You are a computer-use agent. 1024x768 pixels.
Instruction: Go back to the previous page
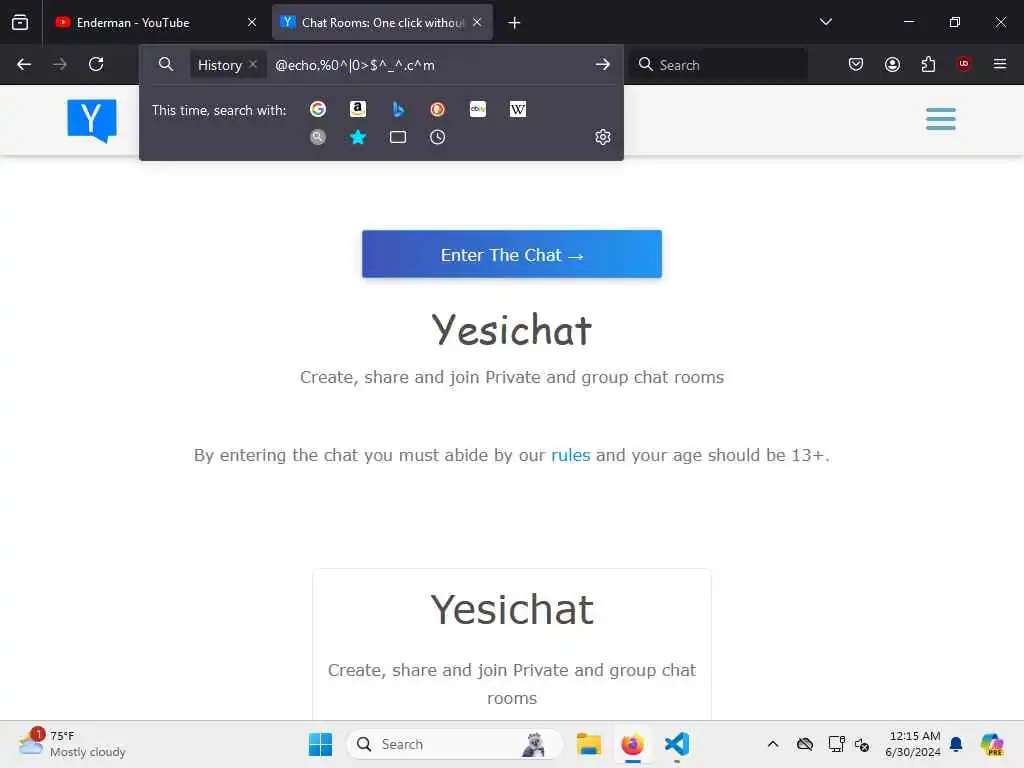point(24,64)
